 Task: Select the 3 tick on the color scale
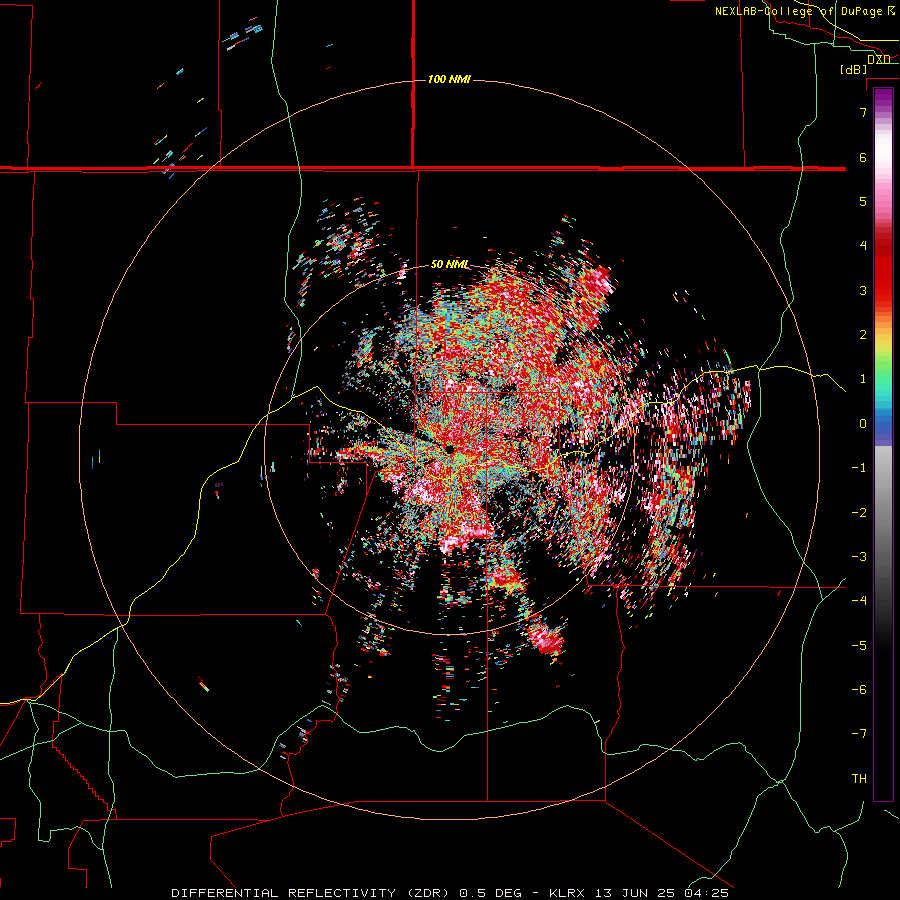point(863,290)
